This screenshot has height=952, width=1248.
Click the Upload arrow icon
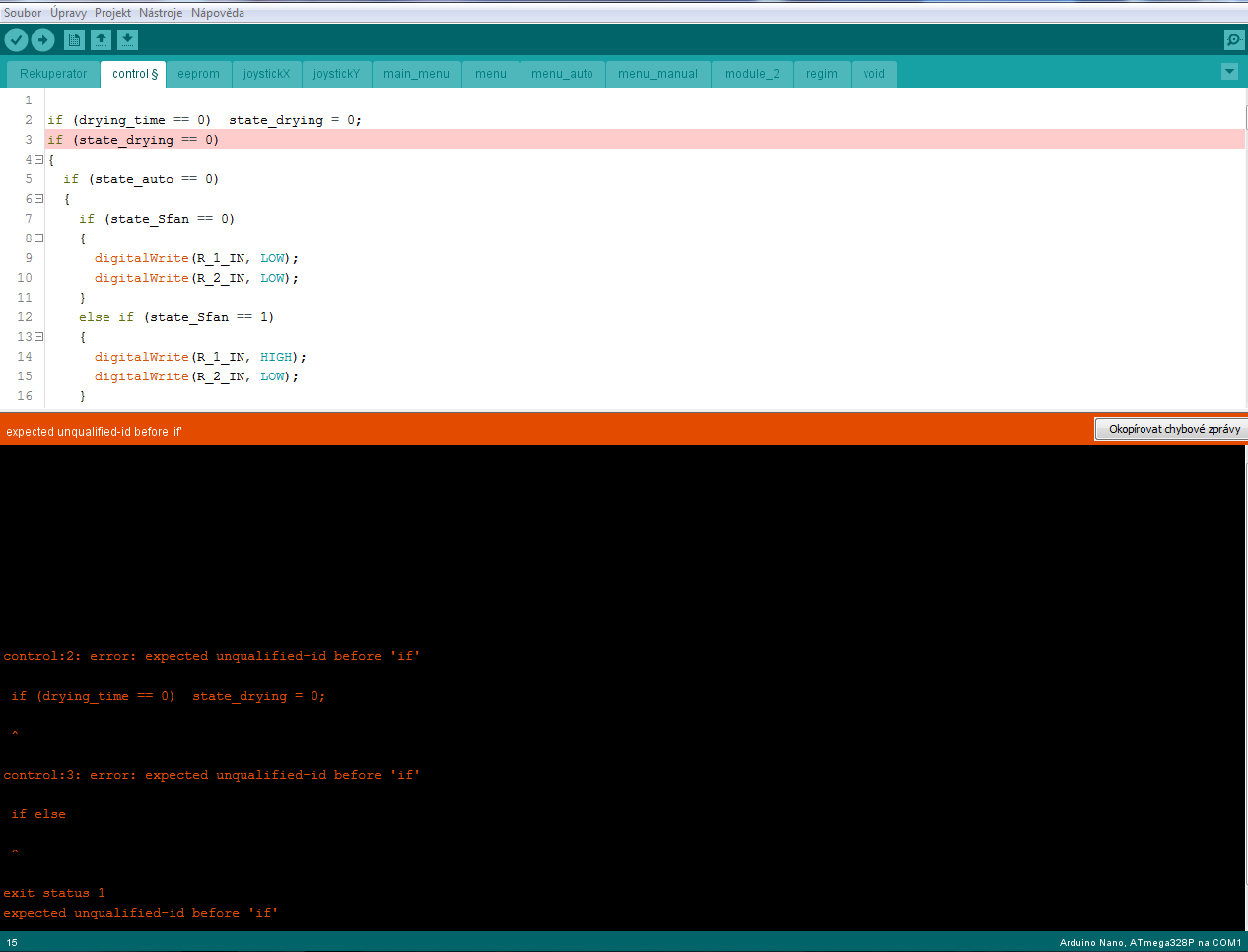[43, 39]
